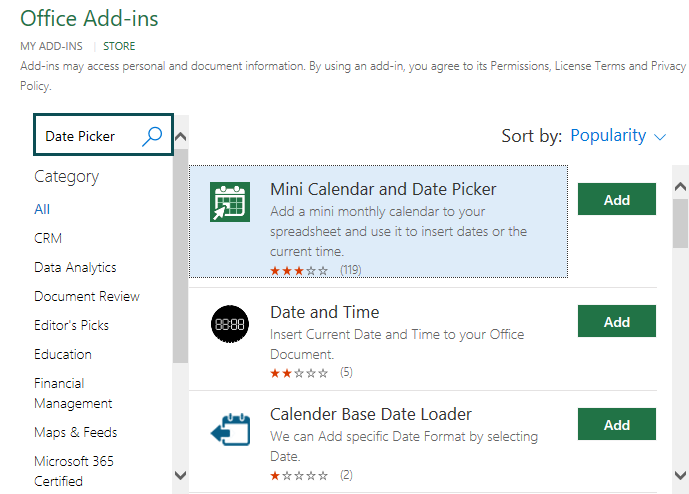This screenshot has width=689, height=494.
Task: Switch to the STORE tab
Action: coord(119,46)
